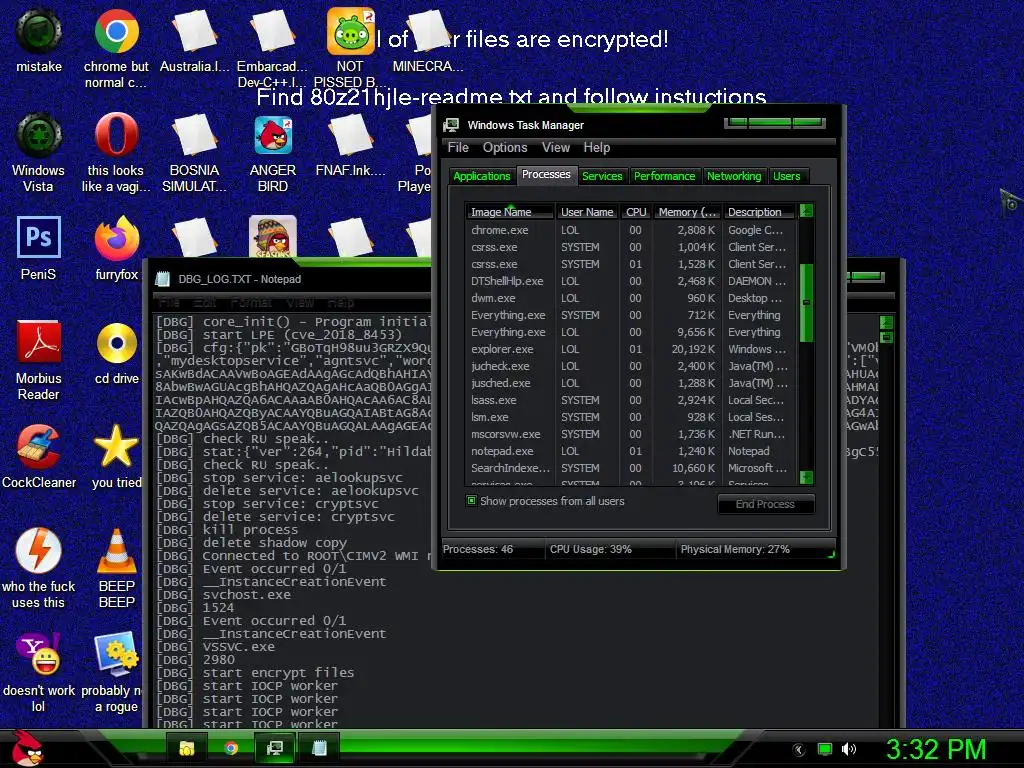Open the Yahoo messenger 'doesn't work lol' icon
Viewport: 1024px width, 768px height.
[39, 673]
